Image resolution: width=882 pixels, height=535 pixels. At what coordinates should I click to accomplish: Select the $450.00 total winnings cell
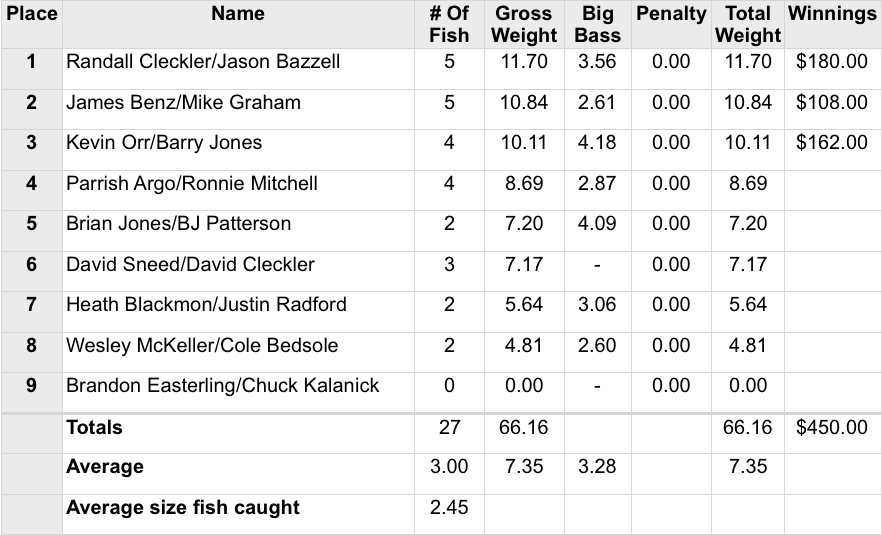832,428
